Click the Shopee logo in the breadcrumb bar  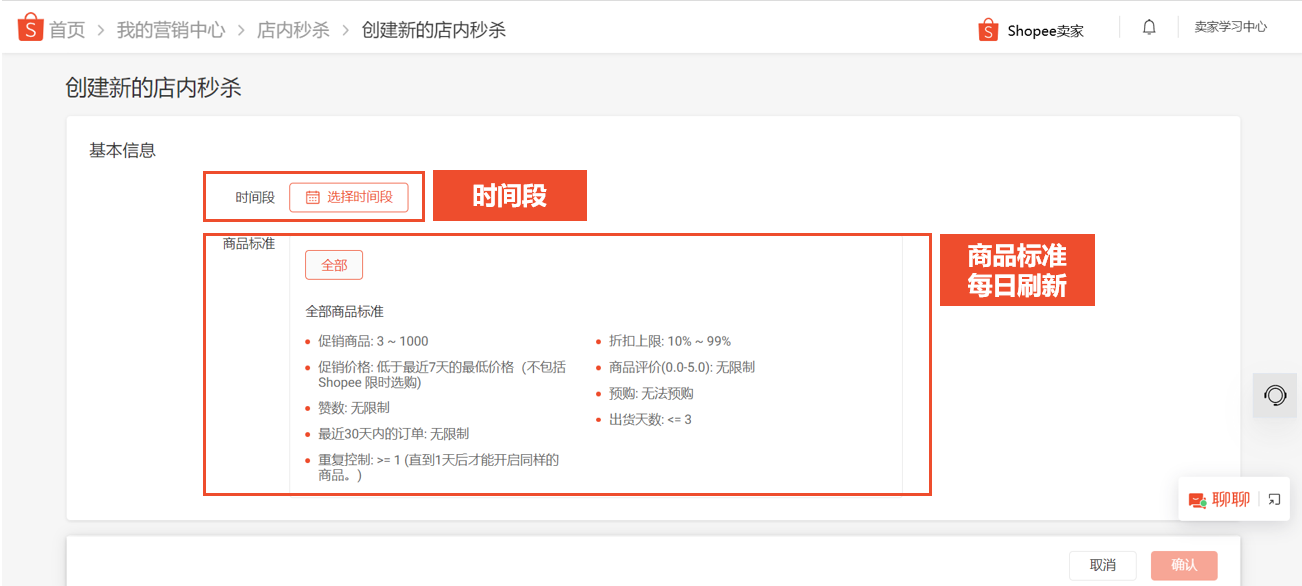coord(29,27)
